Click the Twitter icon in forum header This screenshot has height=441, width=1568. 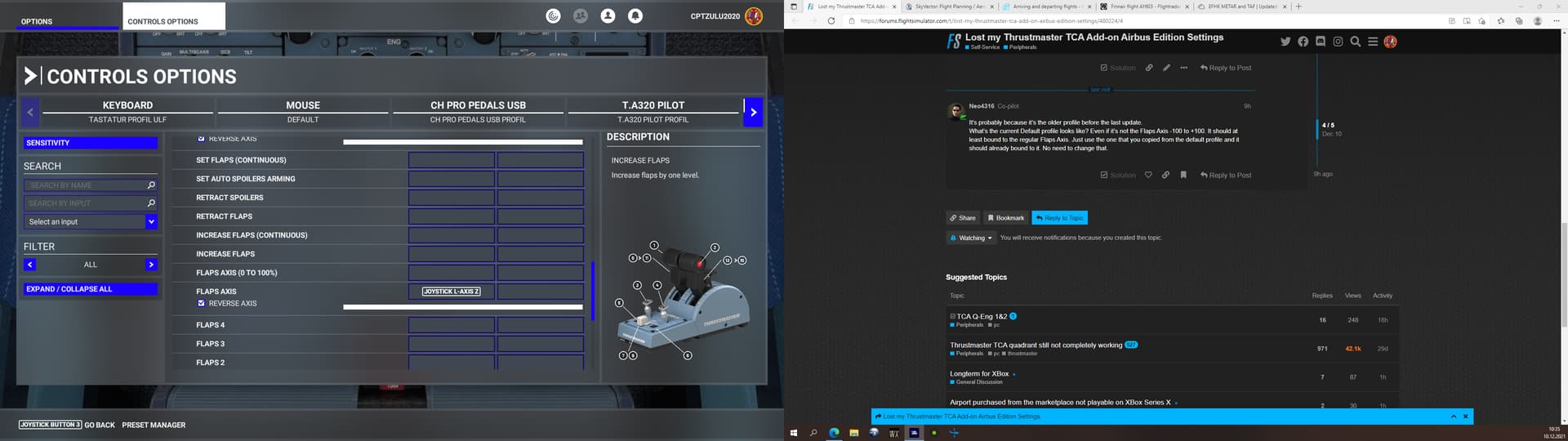[x=1285, y=42]
